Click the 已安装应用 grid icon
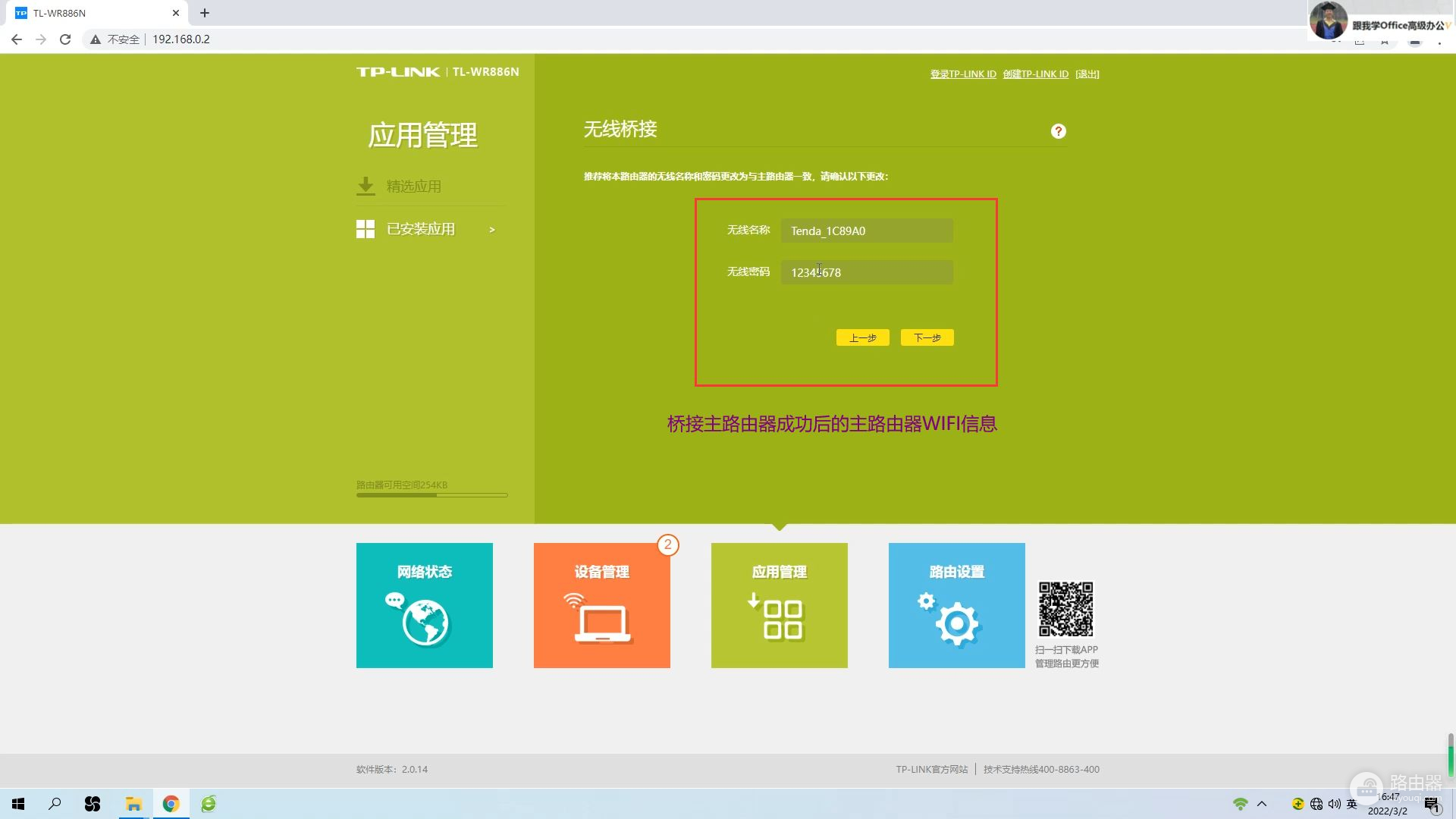The height and width of the screenshot is (819, 1456). click(x=366, y=229)
